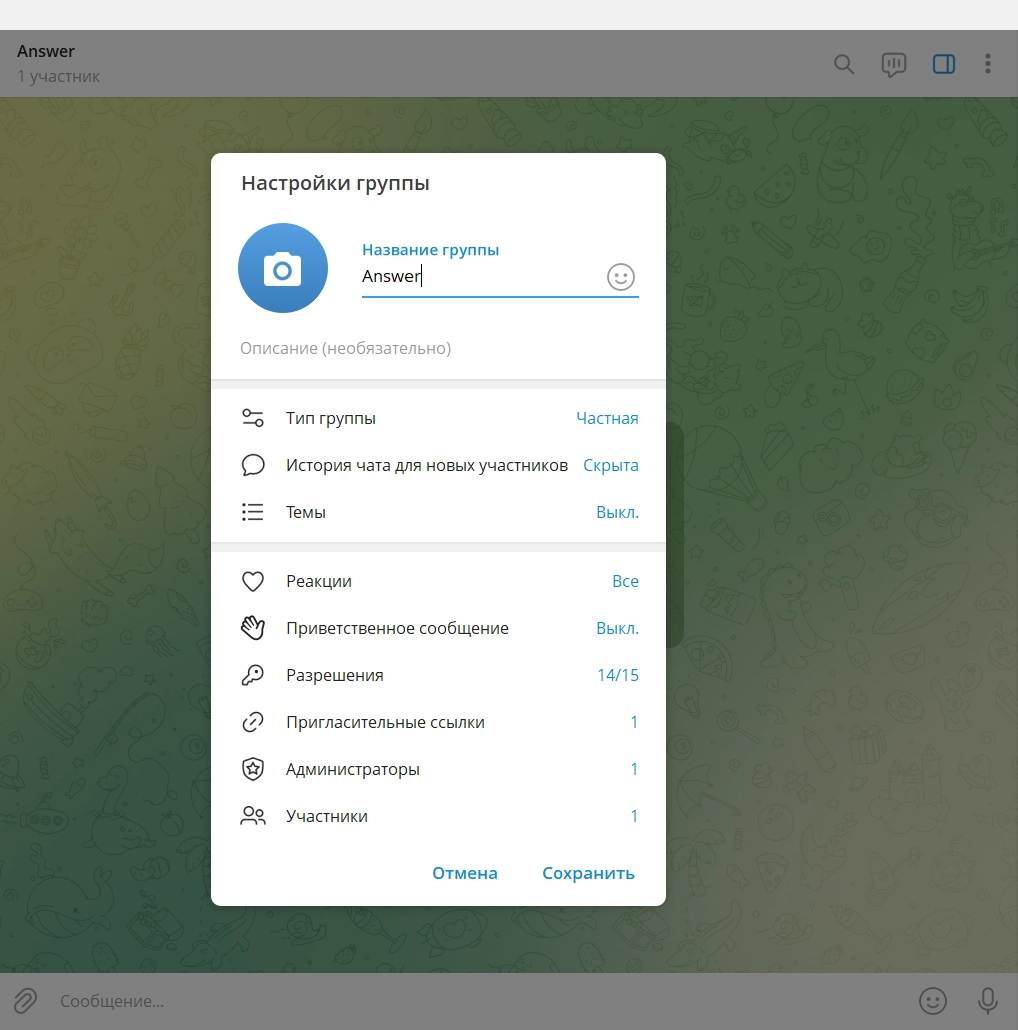
Task: Click the chat history speech bubble icon
Action: (253, 465)
